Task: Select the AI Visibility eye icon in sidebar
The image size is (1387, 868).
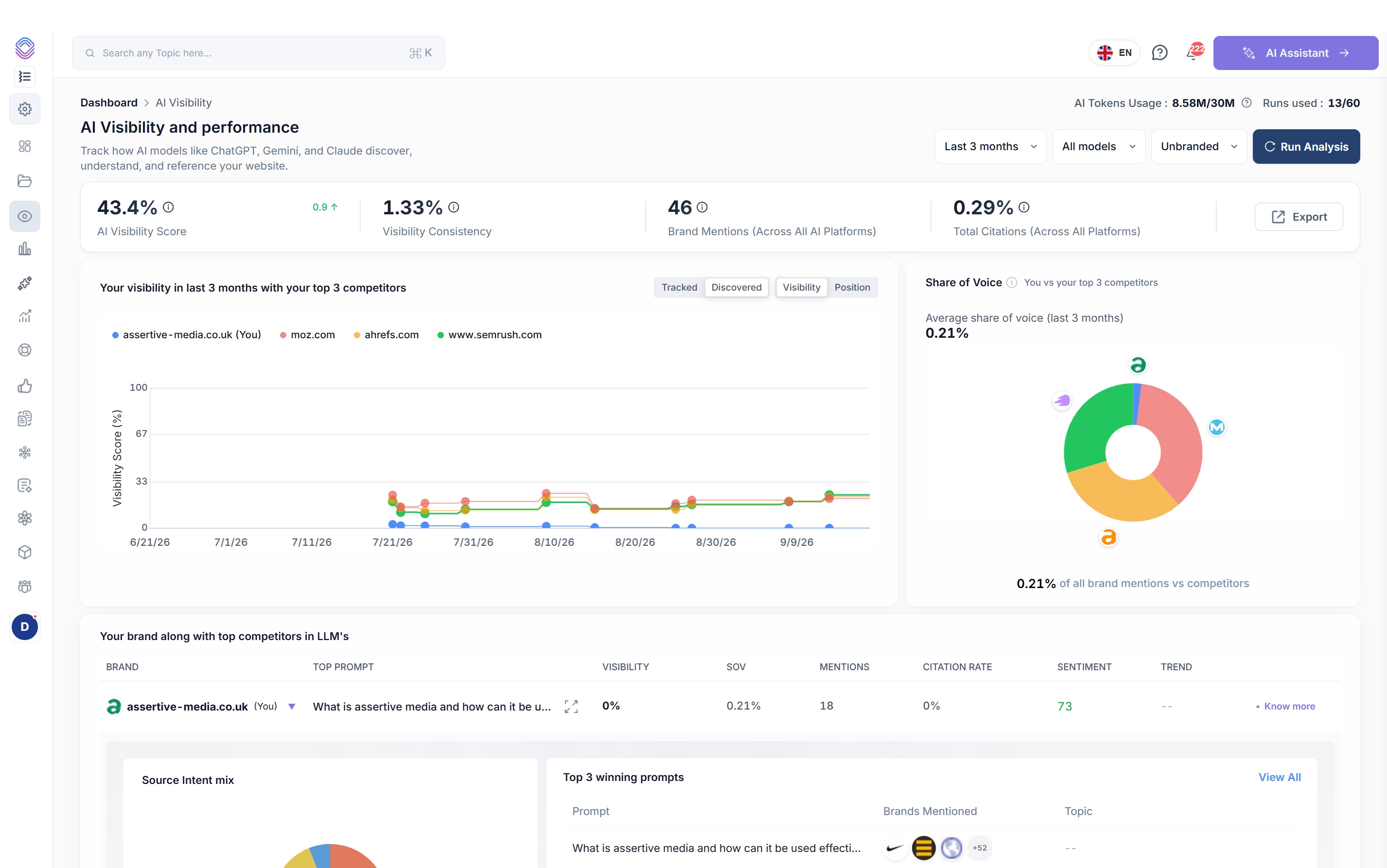Action: click(x=25, y=216)
